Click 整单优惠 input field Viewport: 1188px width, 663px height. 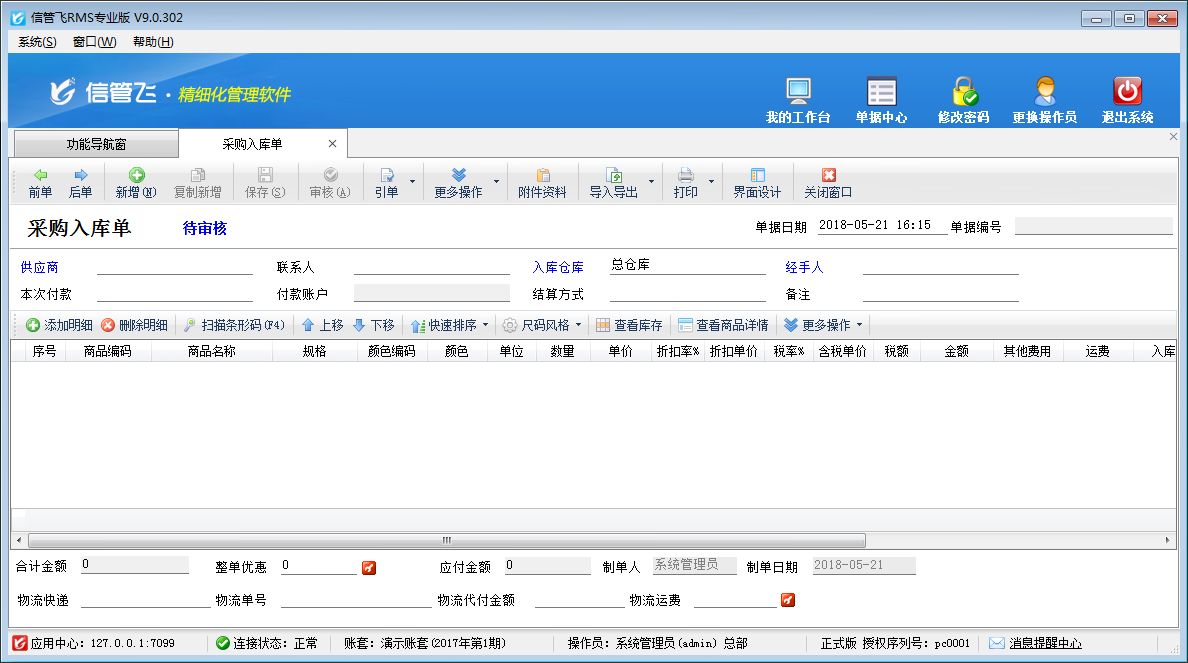pos(319,565)
